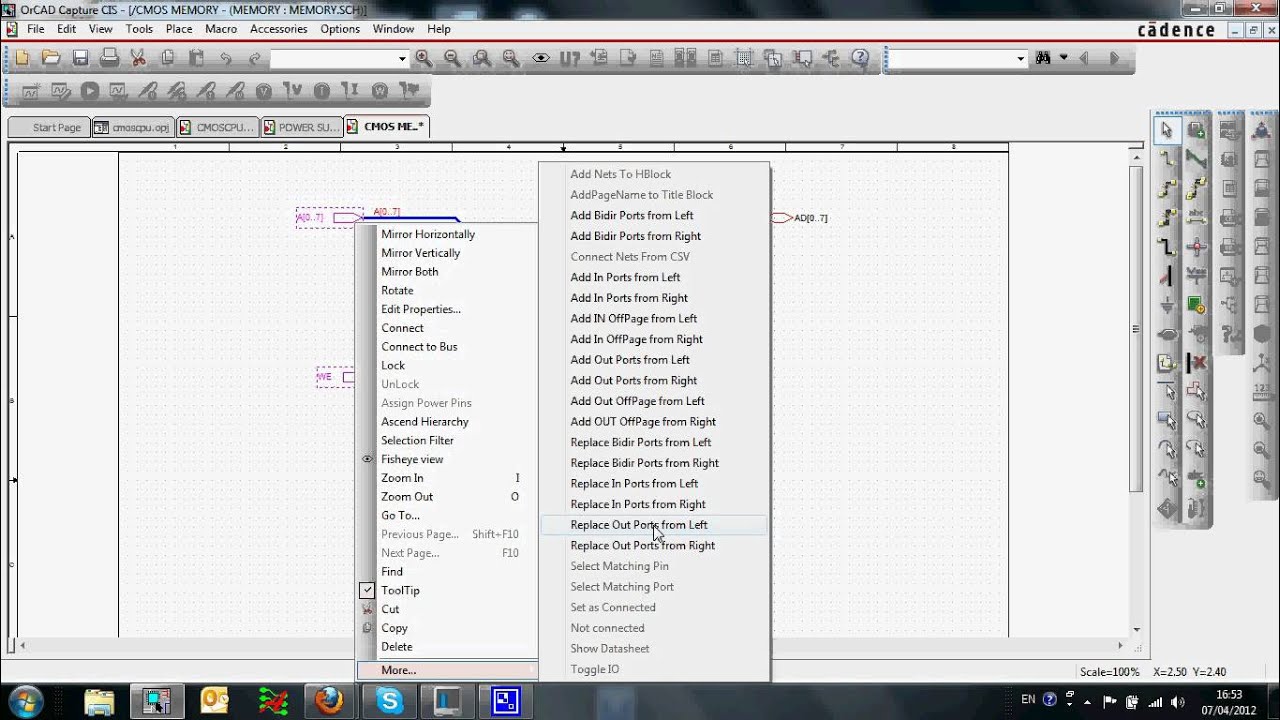Click the Place Wire tool icon
The image size is (1280, 720).
pyautogui.click(x=1166, y=159)
